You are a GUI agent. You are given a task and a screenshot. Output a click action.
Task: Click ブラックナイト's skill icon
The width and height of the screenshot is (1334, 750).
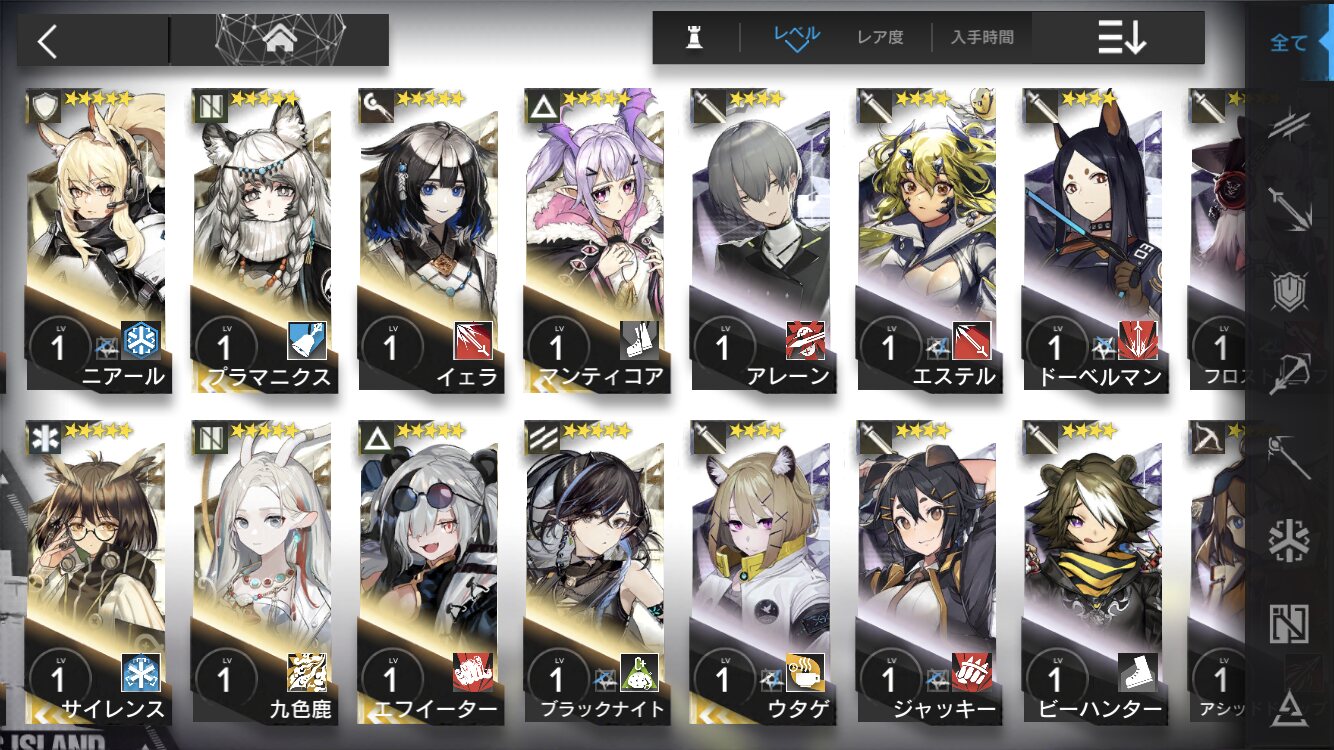tap(640, 672)
